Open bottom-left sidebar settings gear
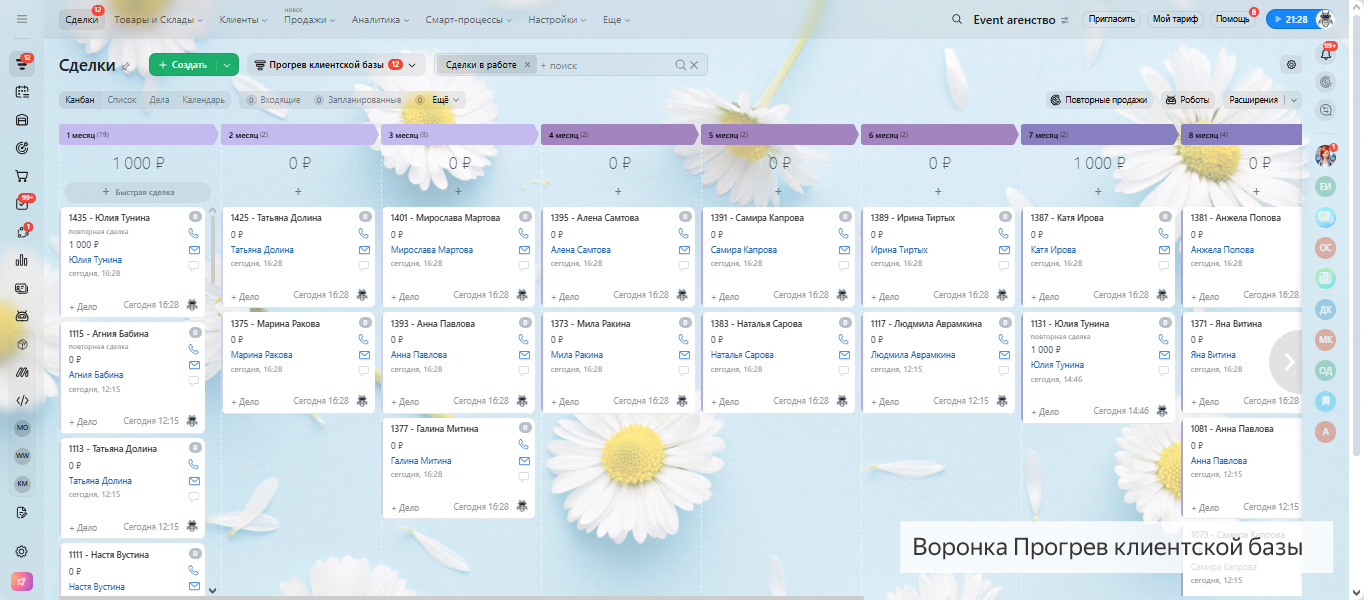 click(22, 551)
